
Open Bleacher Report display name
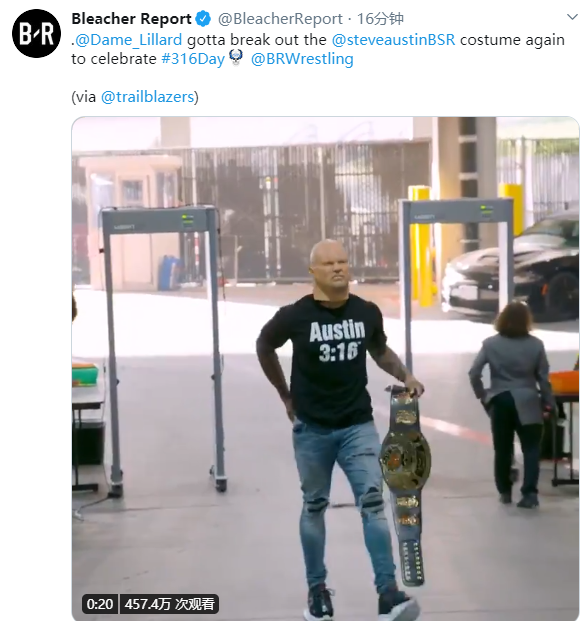(132, 19)
